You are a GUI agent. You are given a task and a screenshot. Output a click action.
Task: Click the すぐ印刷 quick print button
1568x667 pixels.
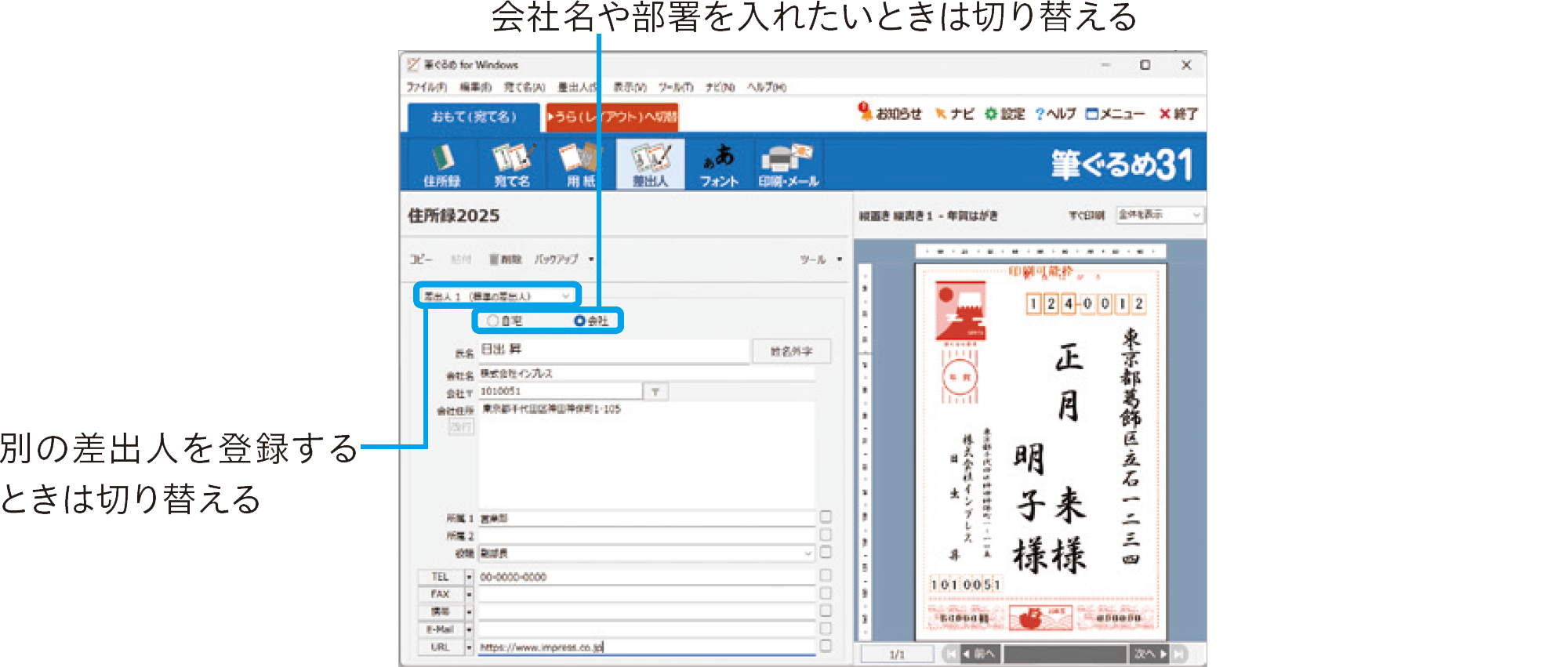(1087, 215)
